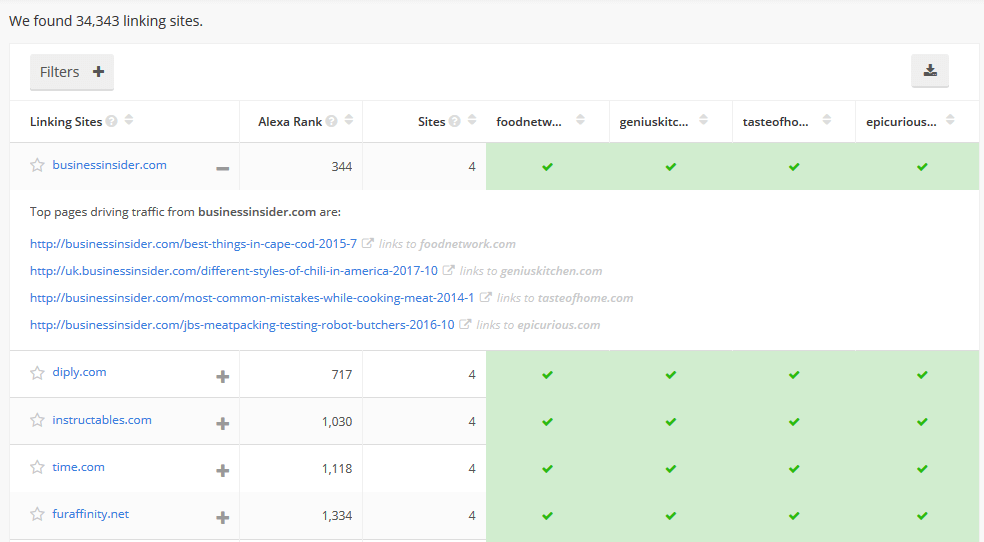Open jbs-meatpacking-testing-robot-butchers URL
This screenshot has height=542, width=984.
242,324
